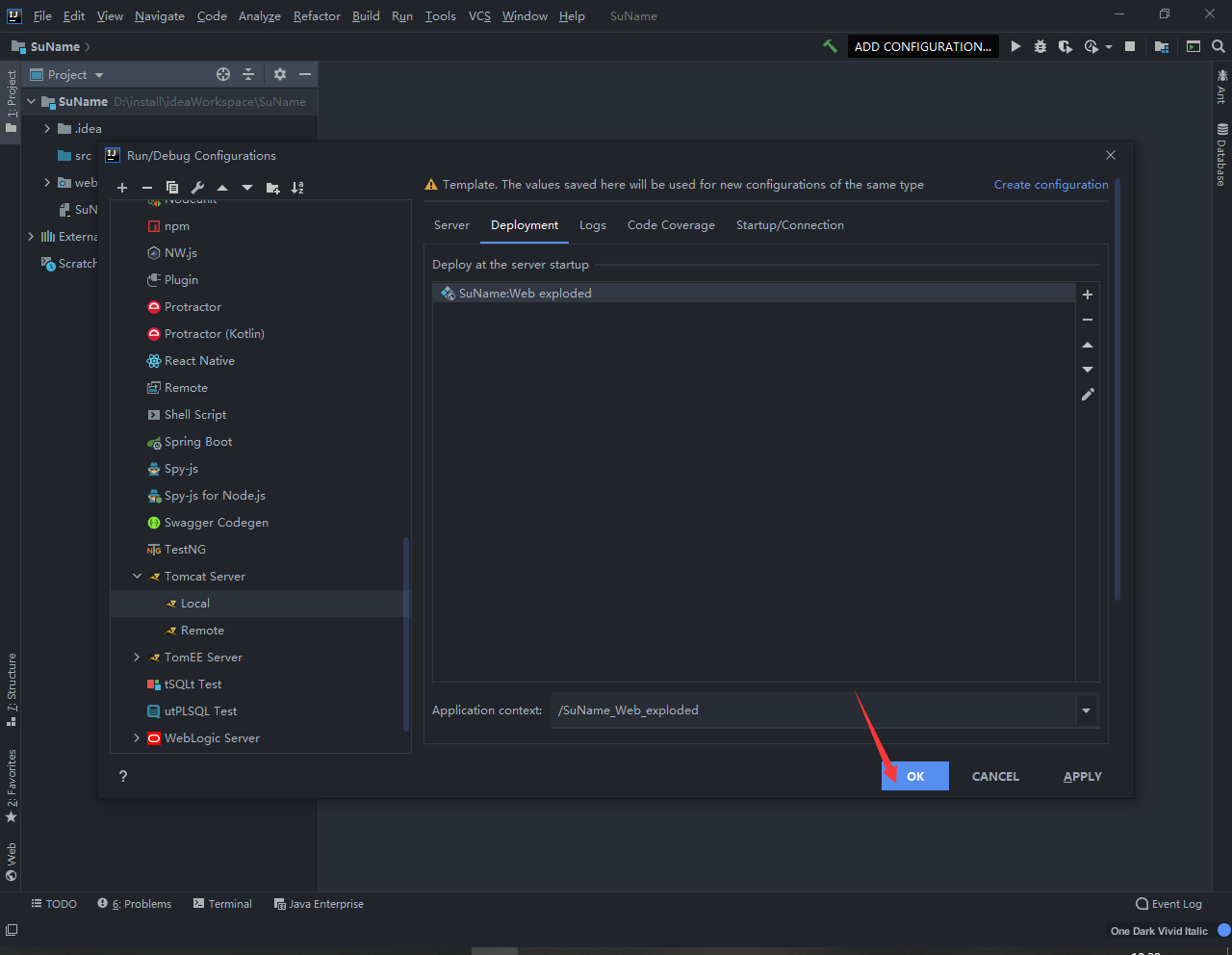Open Terminal tool window

coord(222,904)
